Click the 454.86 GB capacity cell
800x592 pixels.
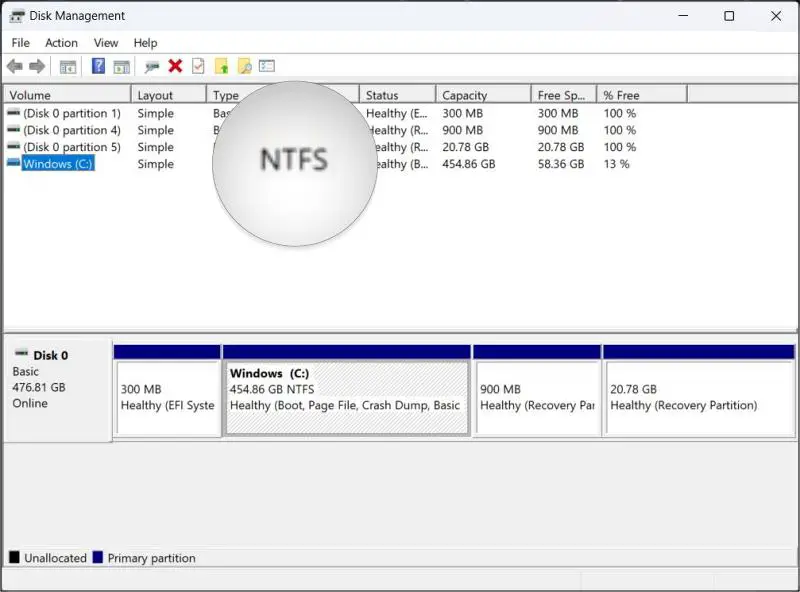pyautogui.click(x=468, y=164)
